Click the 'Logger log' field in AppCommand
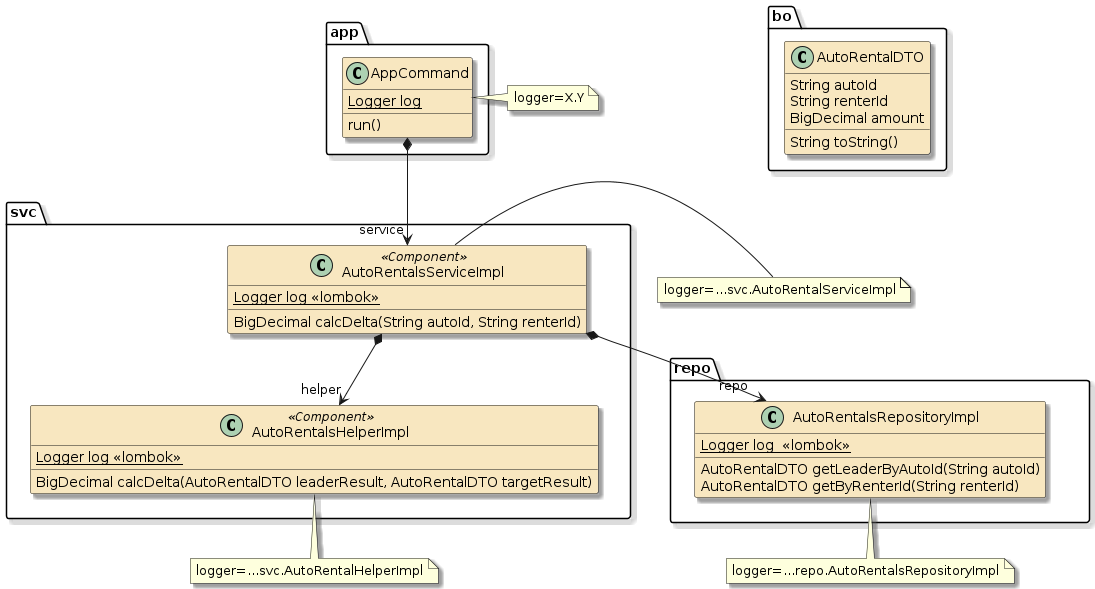 point(384,101)
